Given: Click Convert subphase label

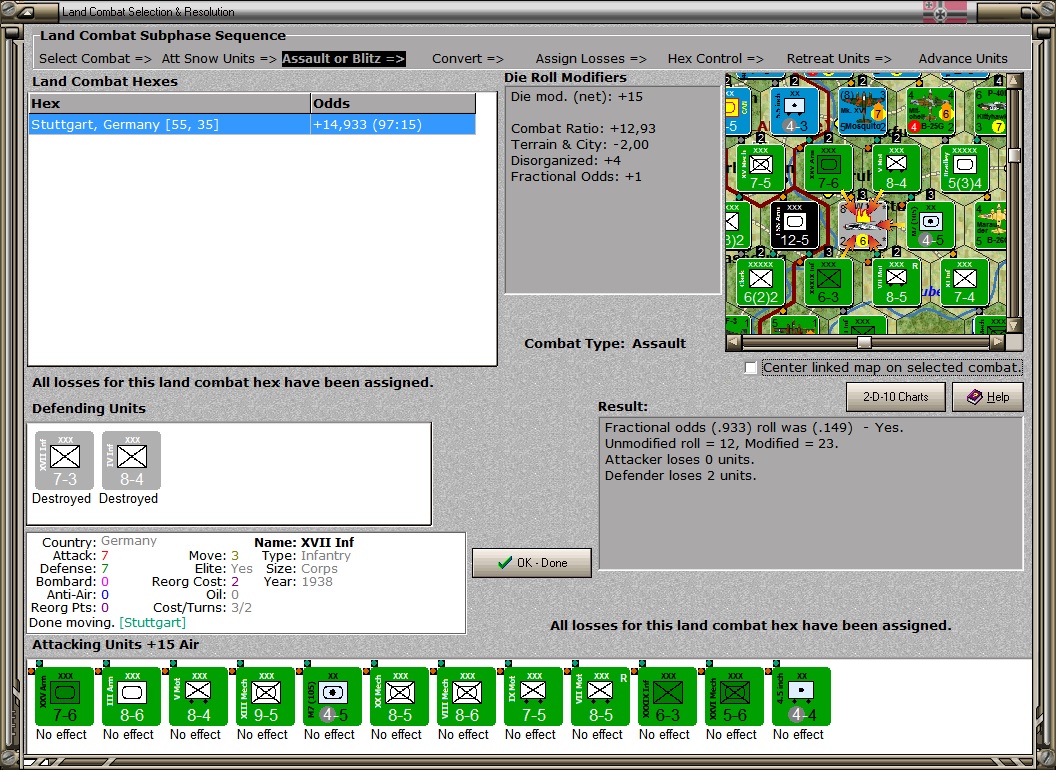Looking at the screenshot, I should coord(467,59).
